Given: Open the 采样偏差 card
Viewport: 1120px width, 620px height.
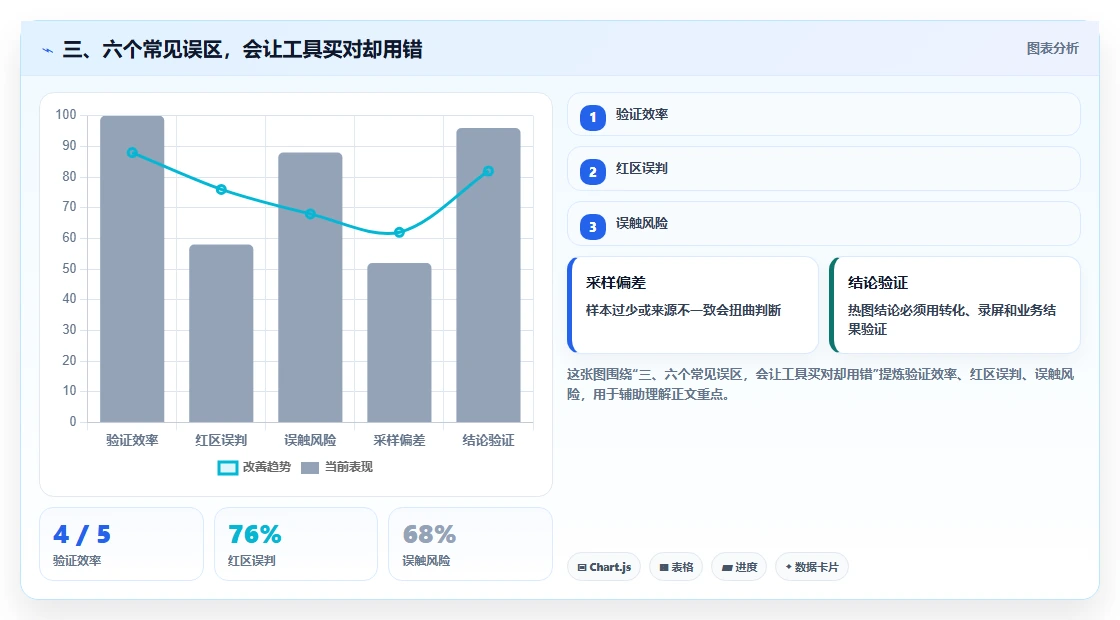Looking at the screenshot, I should coord(693,305).
